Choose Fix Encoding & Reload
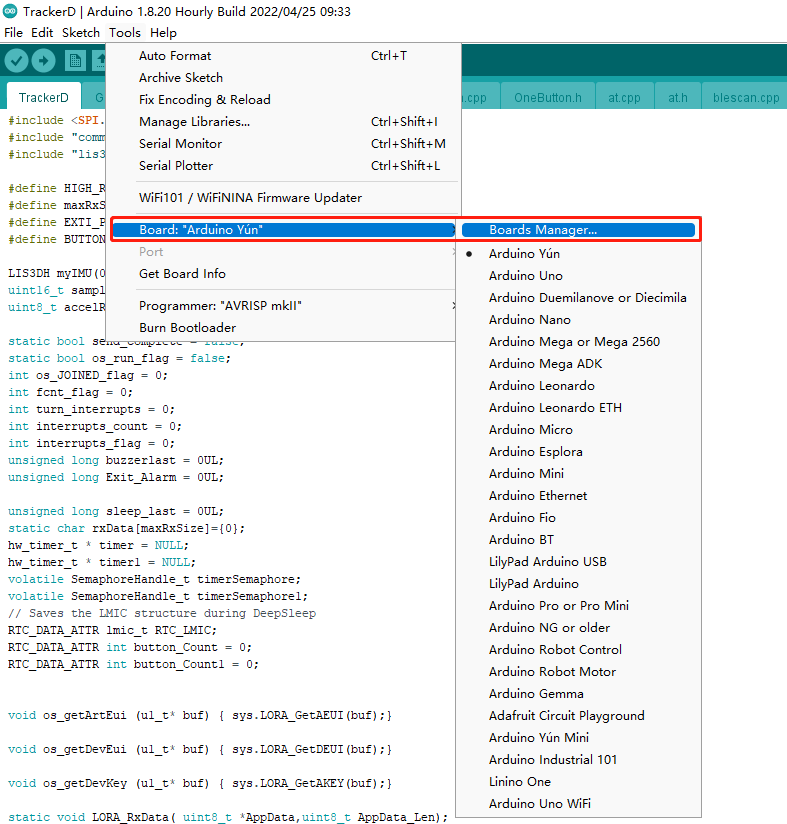 point(284,100)
